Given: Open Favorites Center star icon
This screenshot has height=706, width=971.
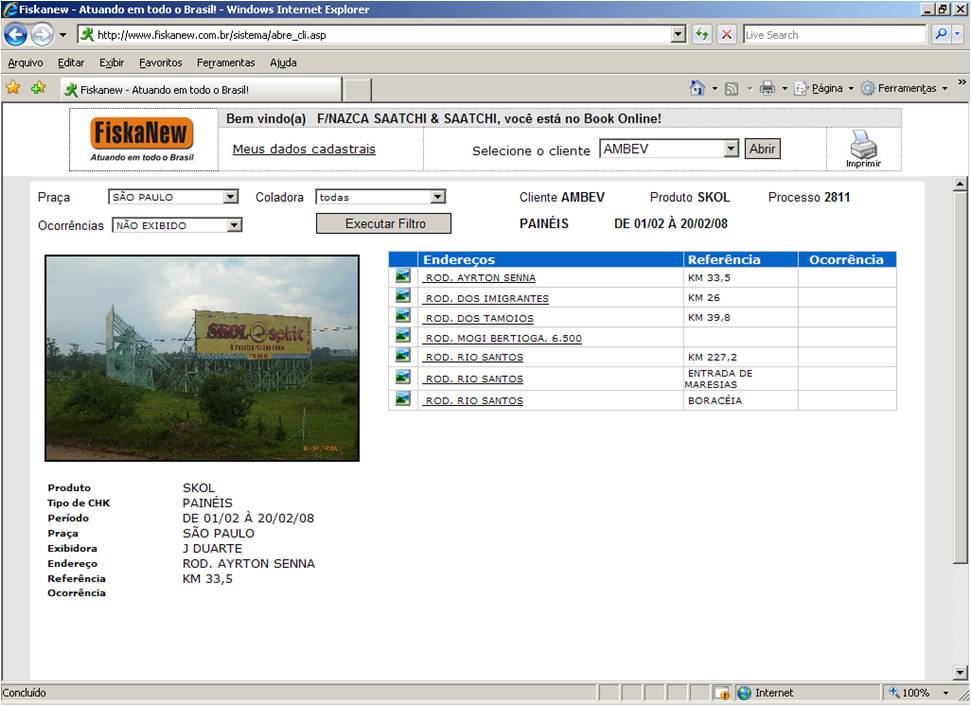Looking at the screenshot, I should [x=12, y=89].
